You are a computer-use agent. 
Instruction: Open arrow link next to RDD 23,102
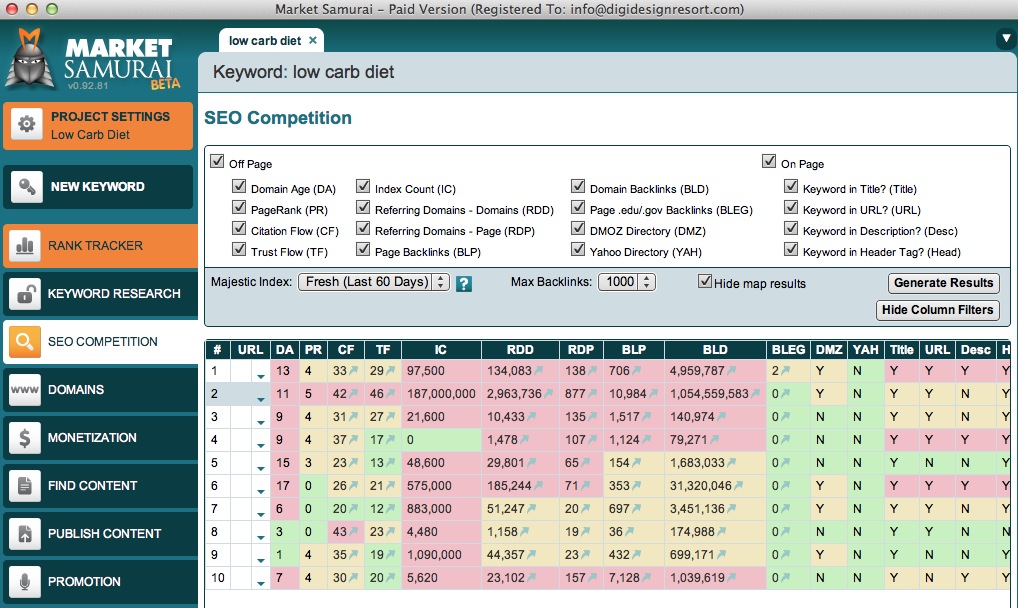click(532, 577)
